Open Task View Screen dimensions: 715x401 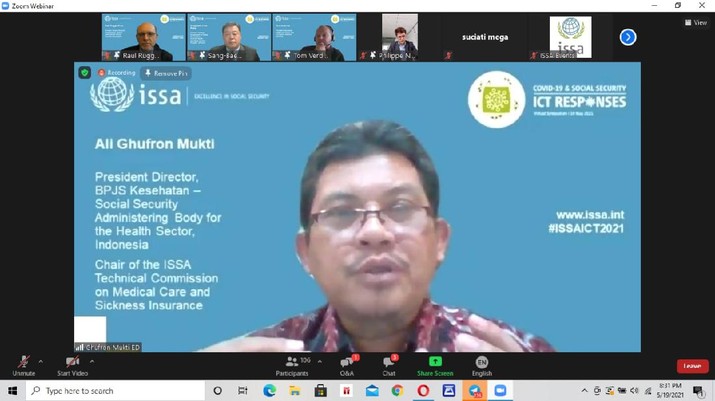[x=243, y=391]
